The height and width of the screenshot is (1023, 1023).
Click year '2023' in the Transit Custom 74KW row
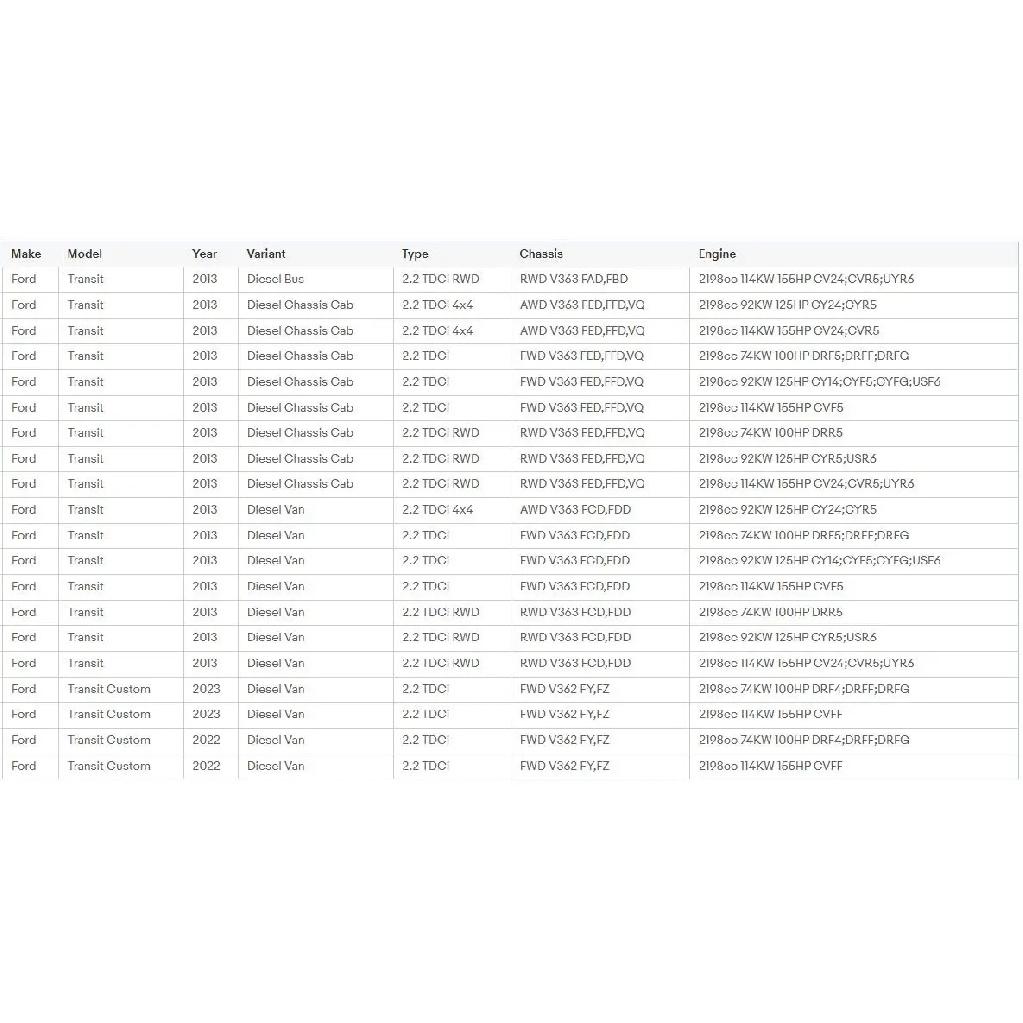pyautogui.click(x=206, y=689)
